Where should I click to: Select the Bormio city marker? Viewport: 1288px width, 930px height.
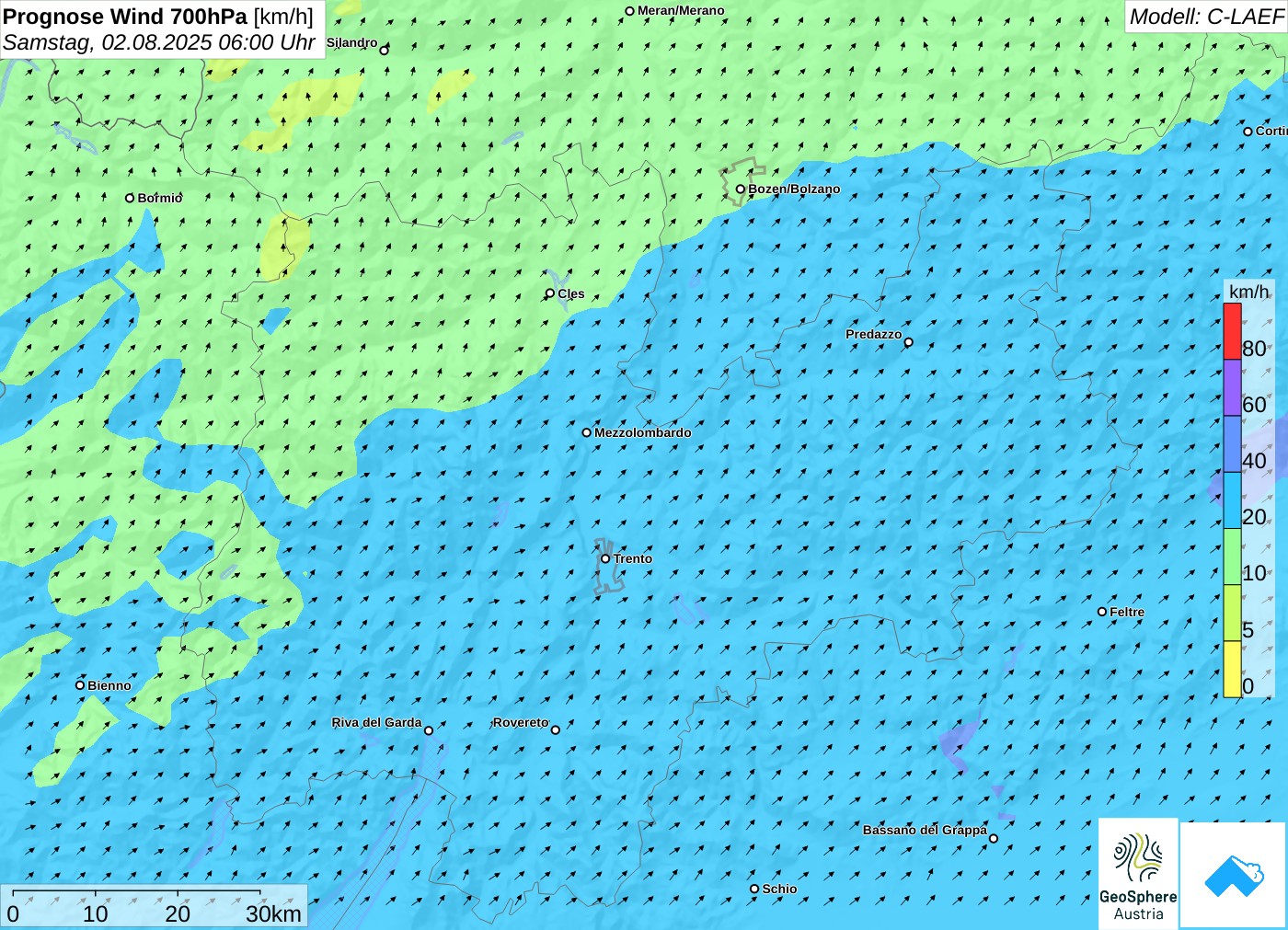(130, 198)
